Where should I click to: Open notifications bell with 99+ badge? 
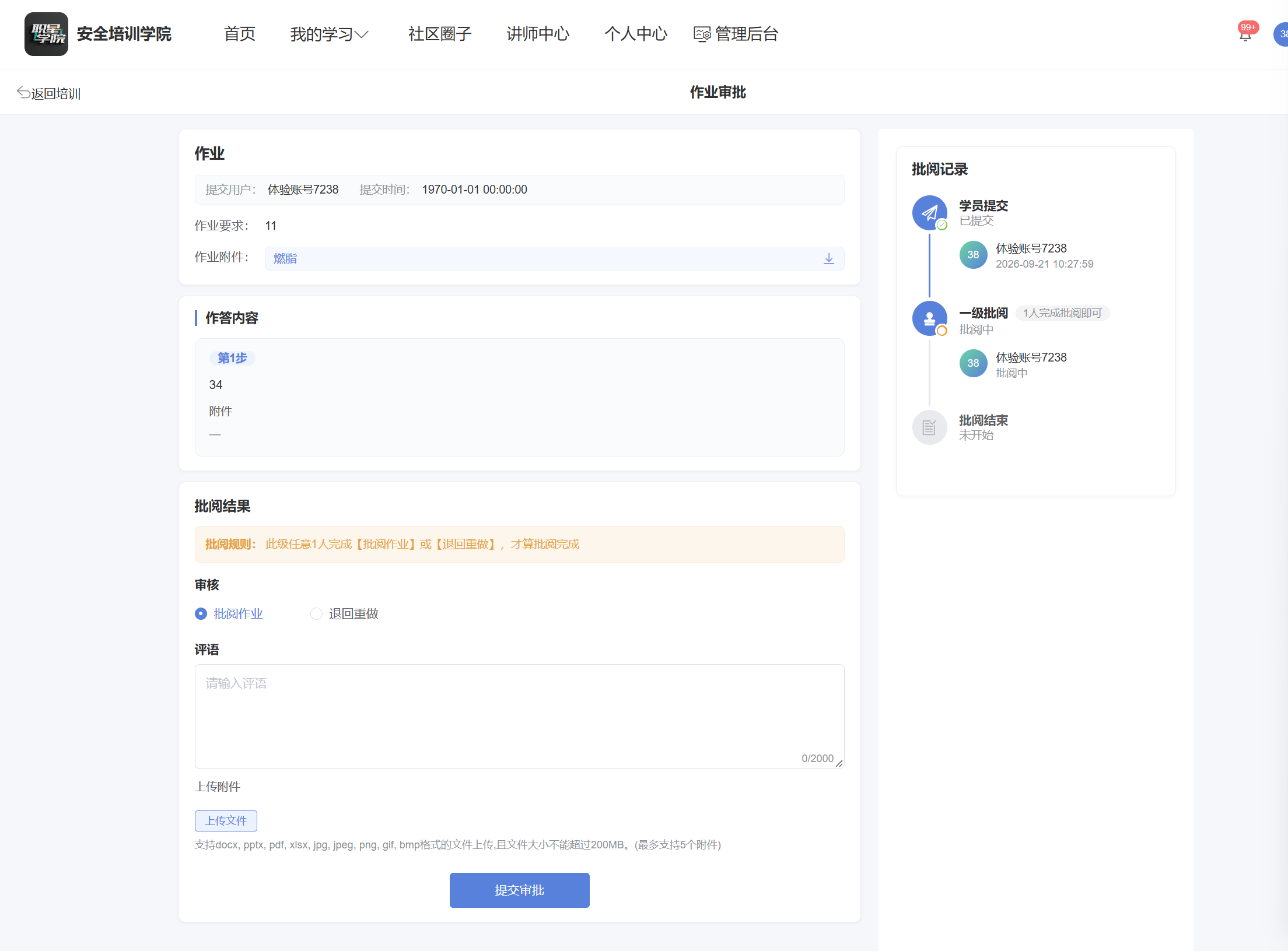pyautogui.click(x=1245, y=35)
